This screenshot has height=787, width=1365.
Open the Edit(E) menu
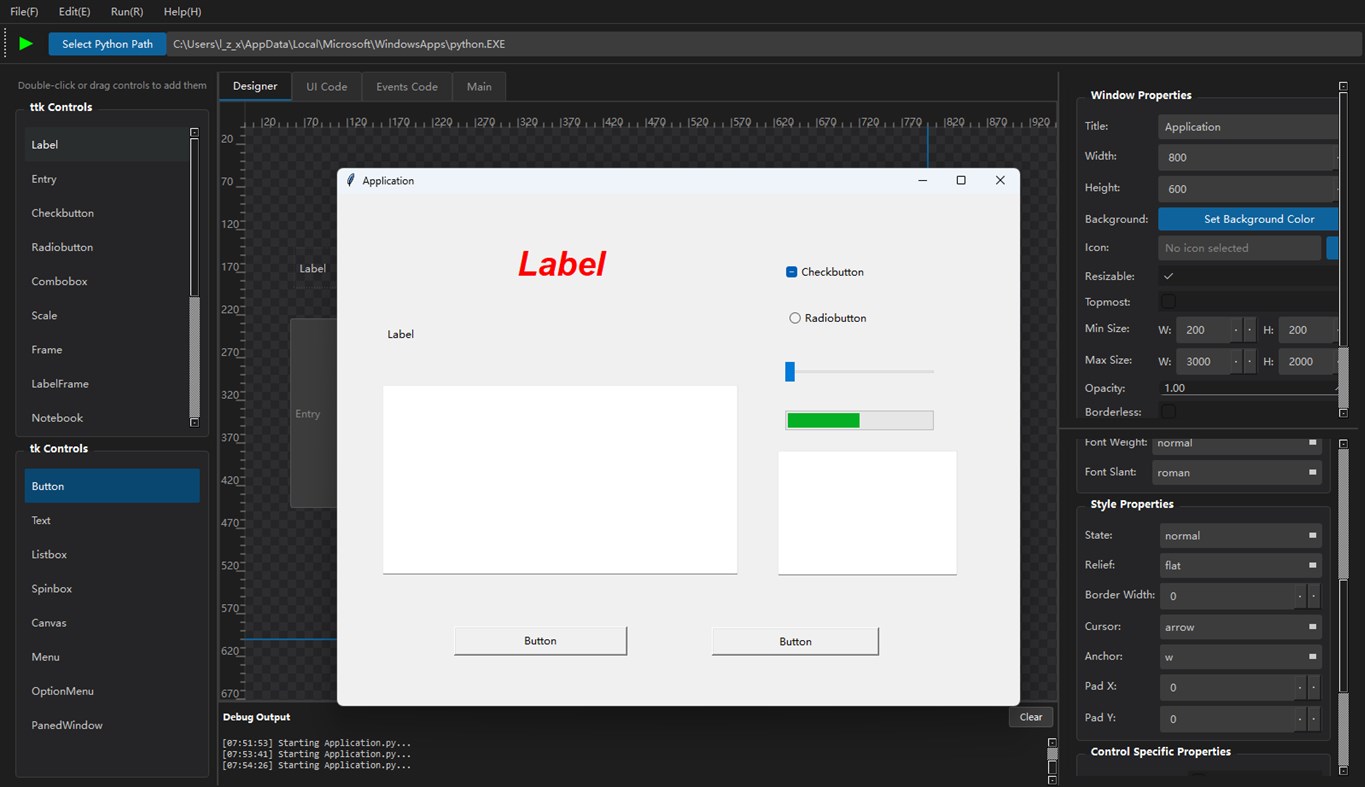click(x=74, y=11)
